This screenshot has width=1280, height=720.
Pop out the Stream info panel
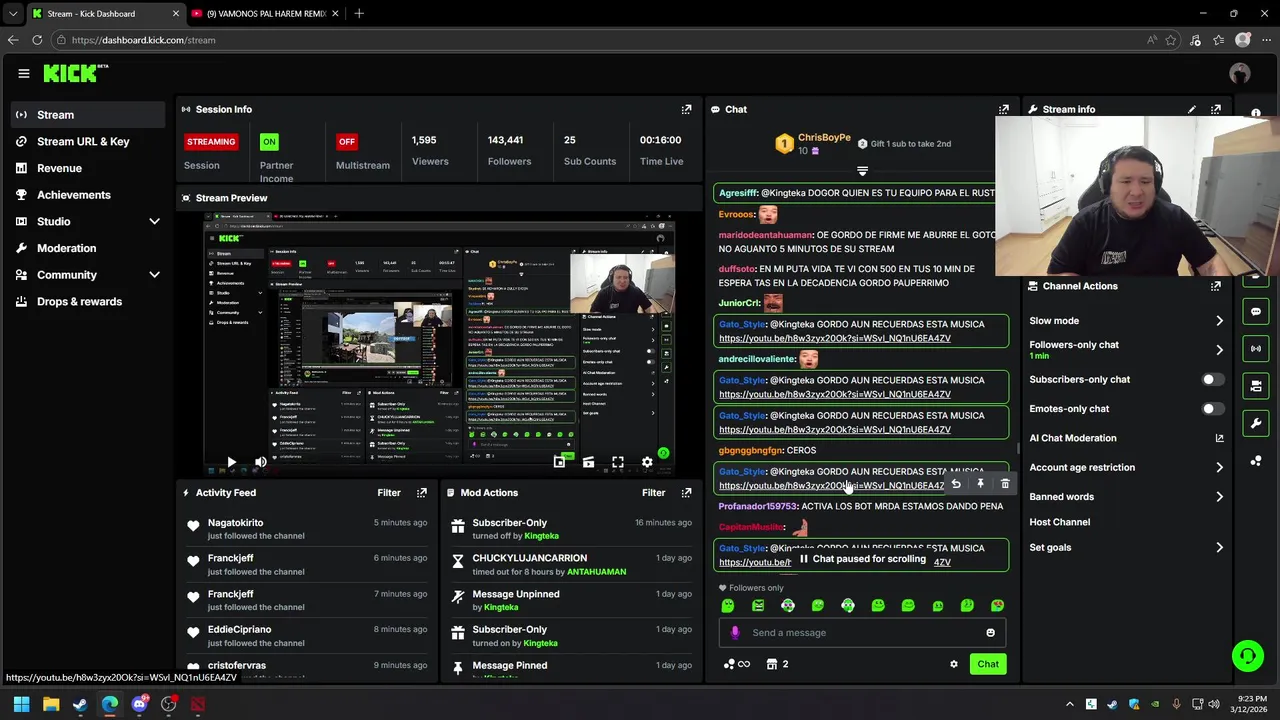1215,109
